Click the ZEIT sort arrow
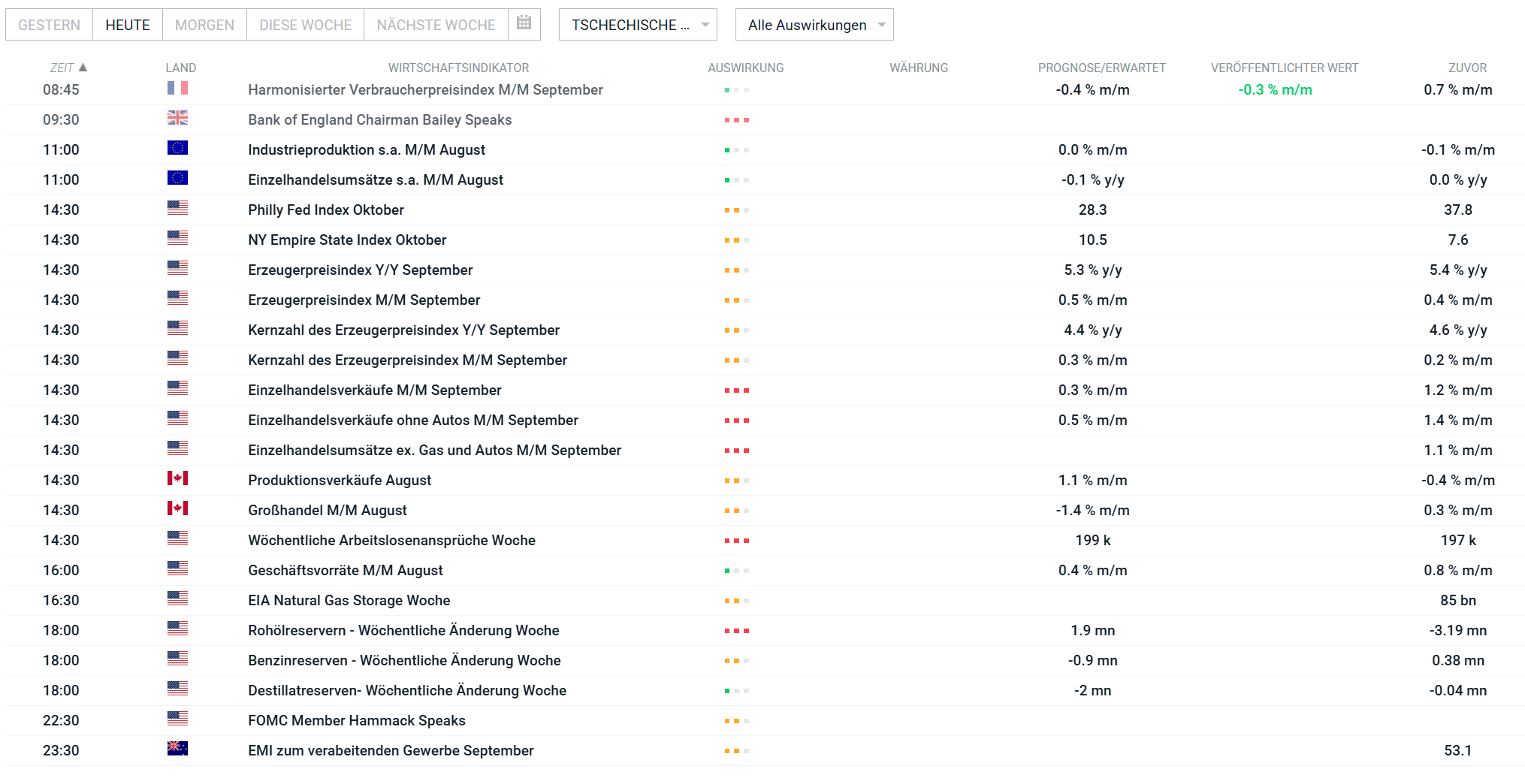1525x784 pixels. (x=83, y=68)
